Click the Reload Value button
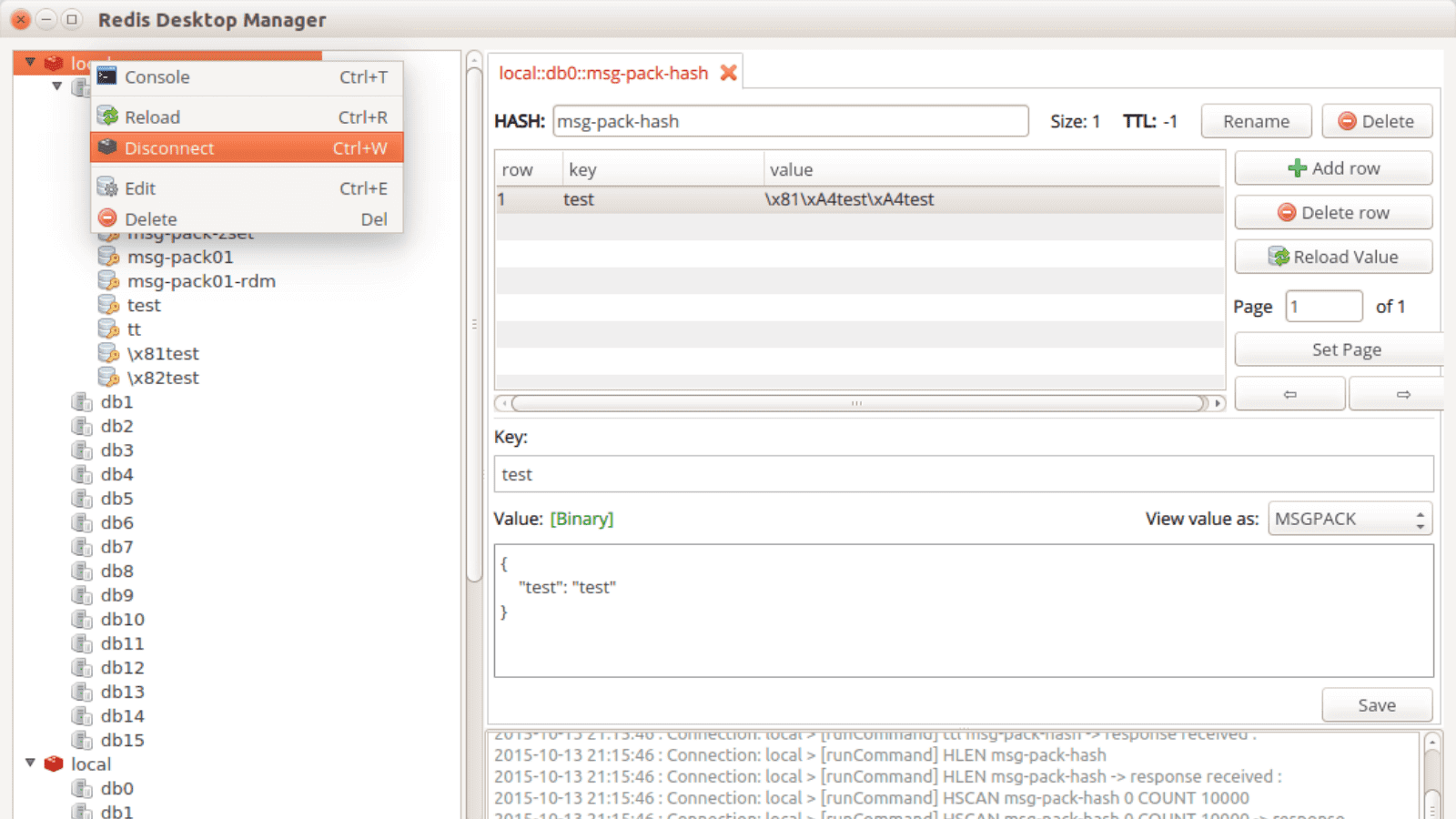Screen dimensions: 1456x819 (1333, 257)
